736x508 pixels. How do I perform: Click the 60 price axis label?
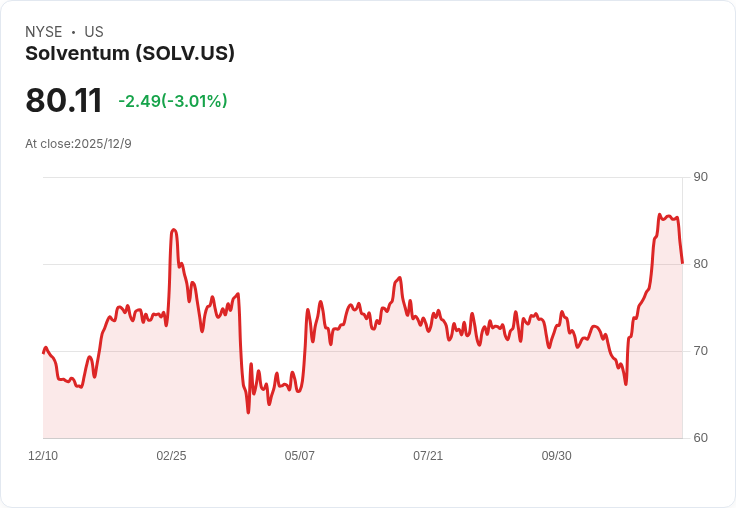(700, 438)
